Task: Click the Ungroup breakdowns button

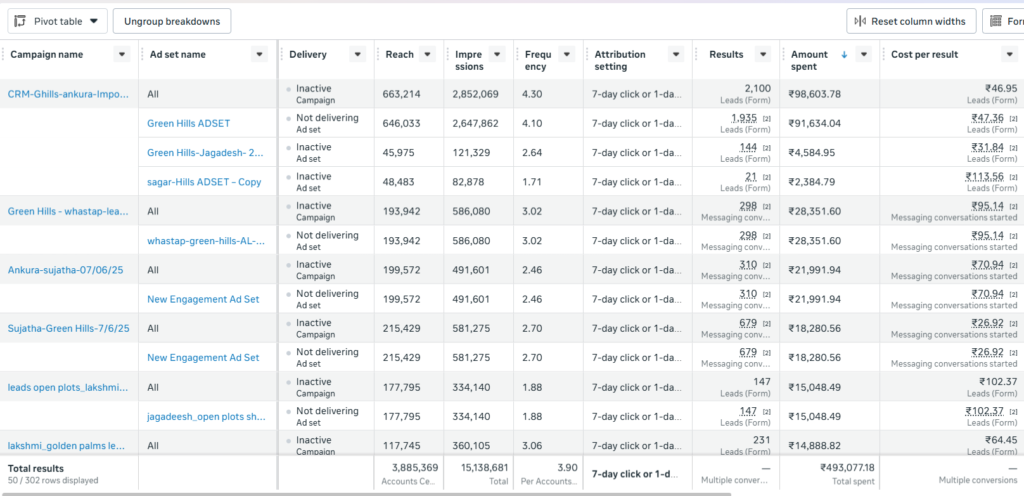Action: pos(172,20)
